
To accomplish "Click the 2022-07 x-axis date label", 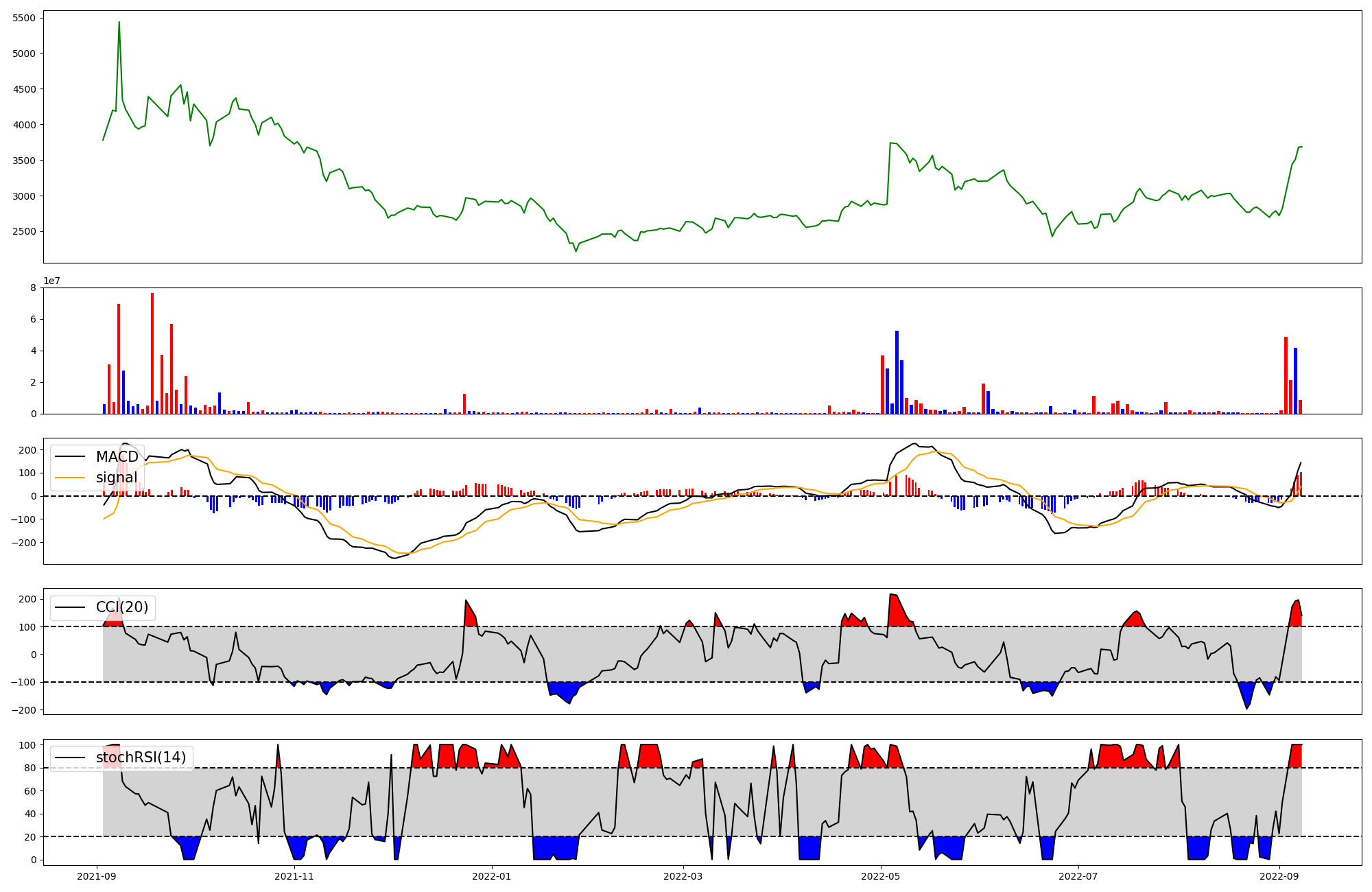I will (x=1078, y=876).
